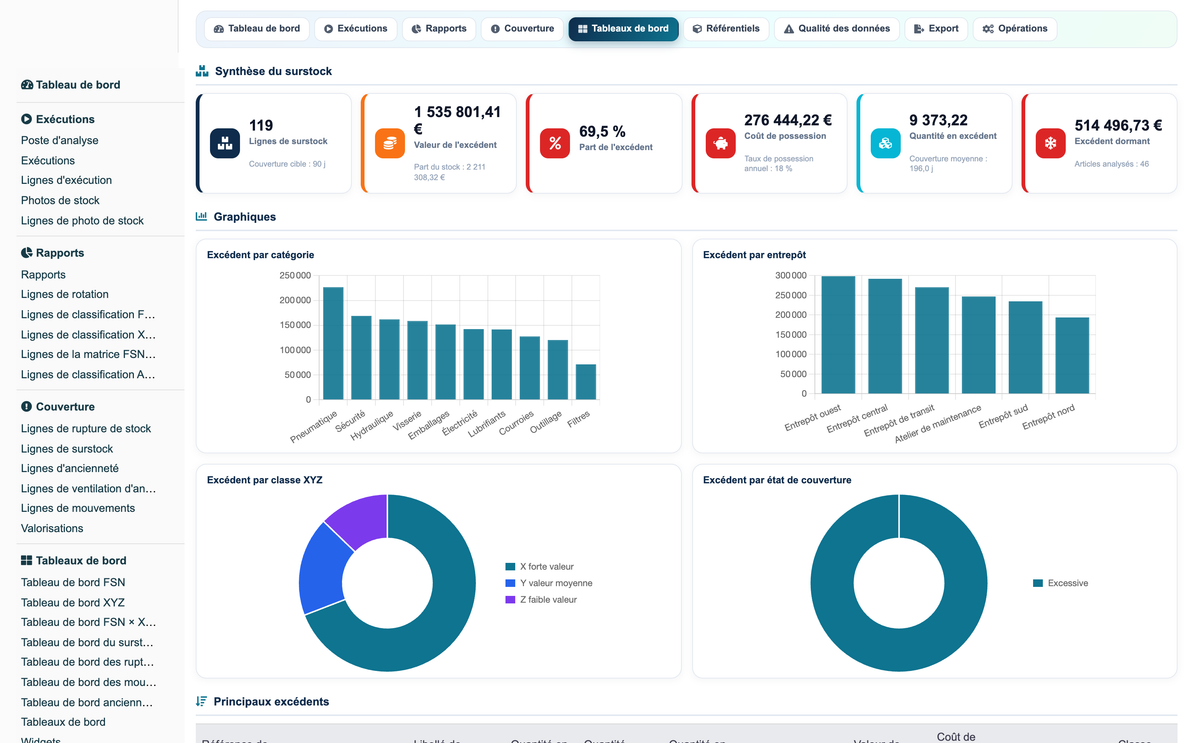The width and height of the screenshot is (1200, 743).
Task: Open Poste d'analyse in the sidebar
Action: tap(60, 141)
